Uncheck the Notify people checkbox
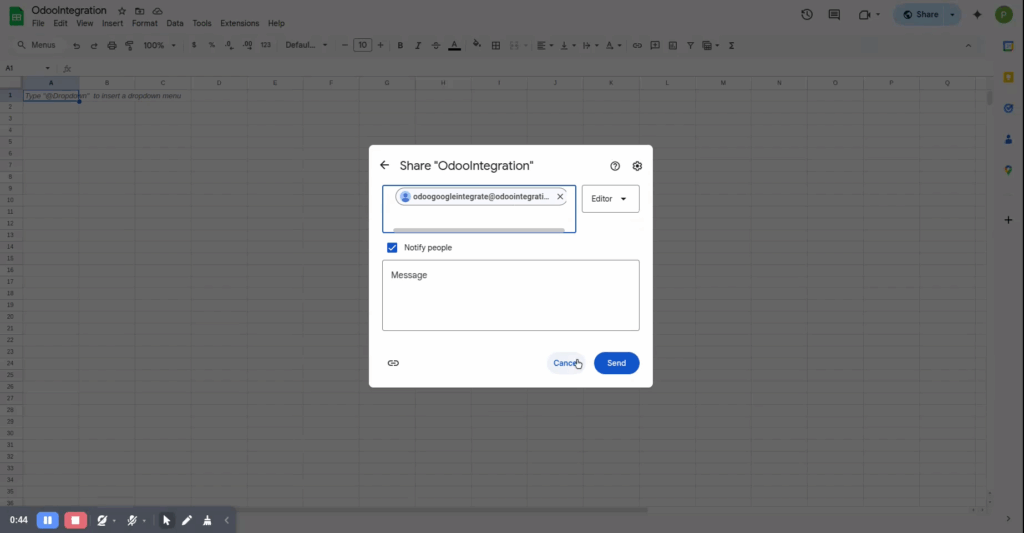 (392, 248)
